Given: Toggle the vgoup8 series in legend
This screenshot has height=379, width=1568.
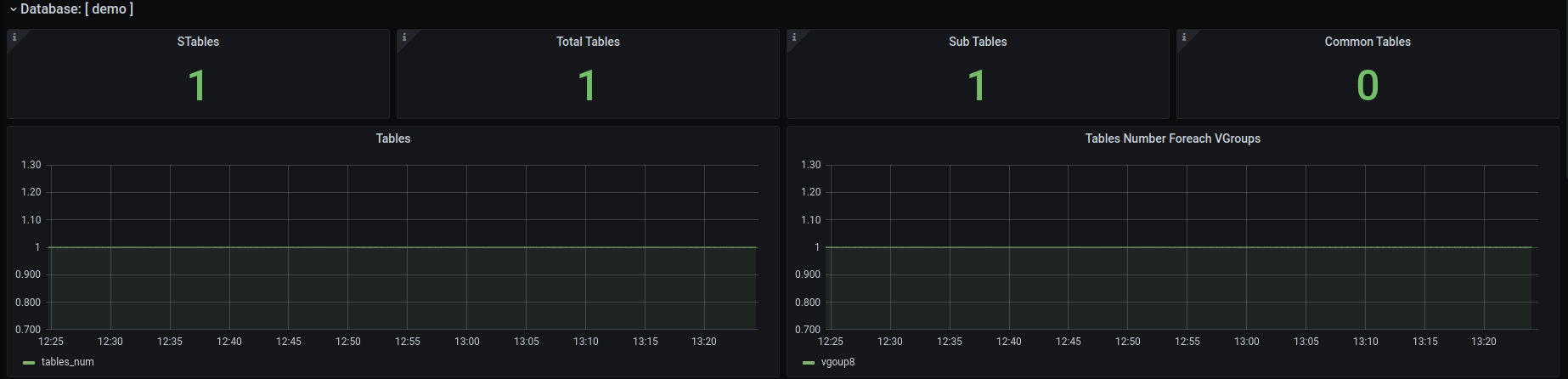Looking at the screenshot, I should tap(838, 362).
